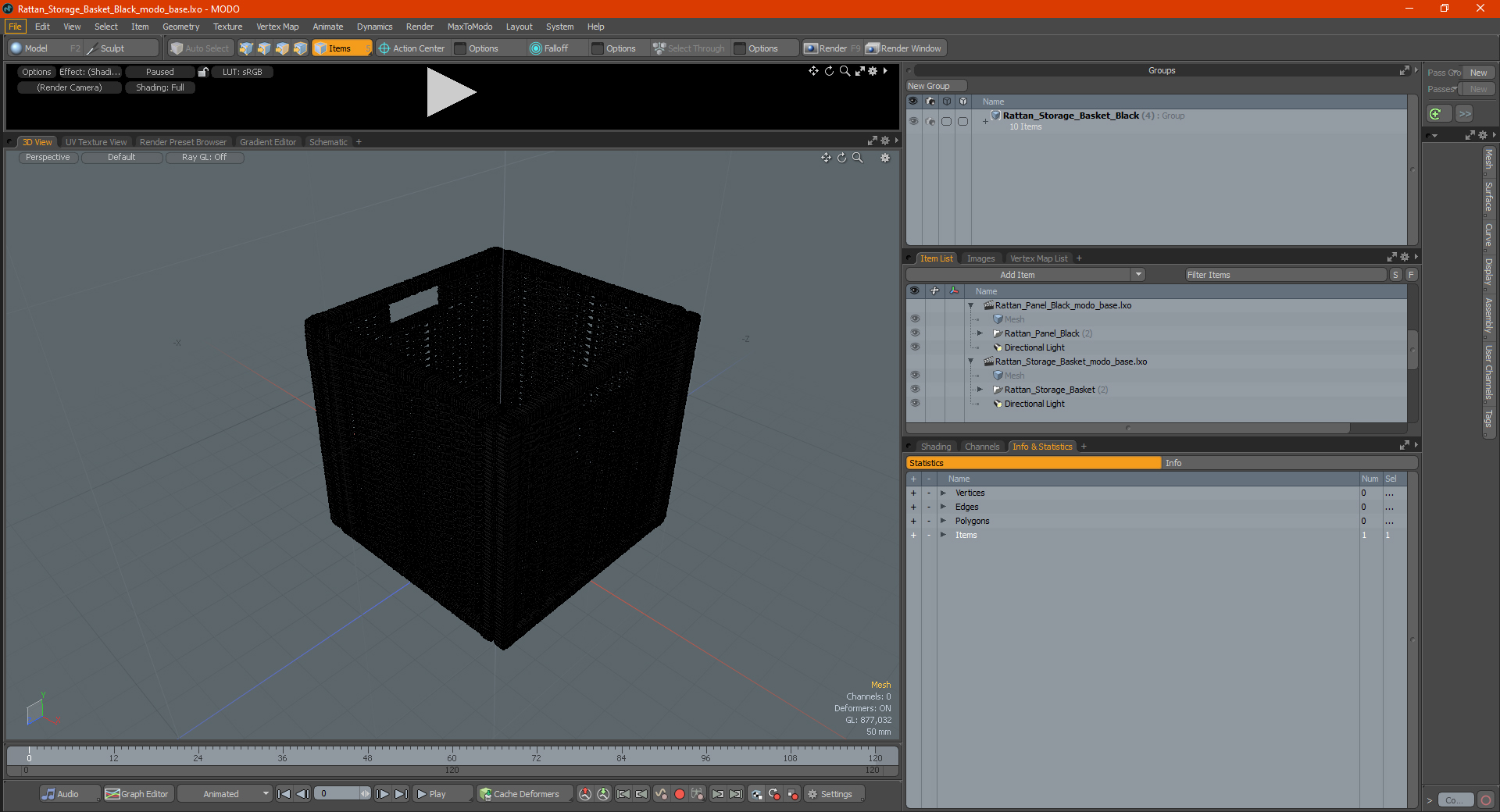Toggle visibility of first Directional Light

[x=915, y=347]
